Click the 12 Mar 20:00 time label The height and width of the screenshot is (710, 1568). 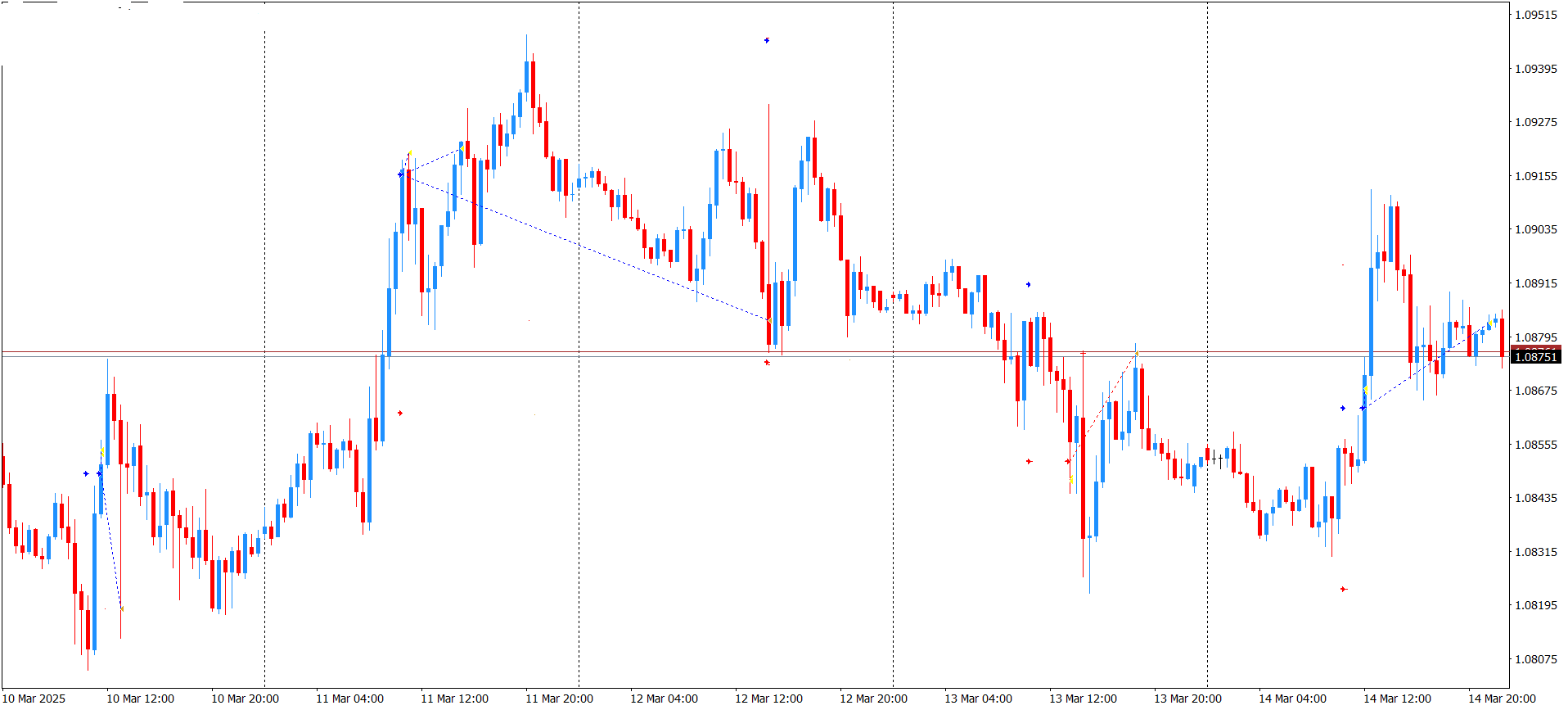[874, 699]
